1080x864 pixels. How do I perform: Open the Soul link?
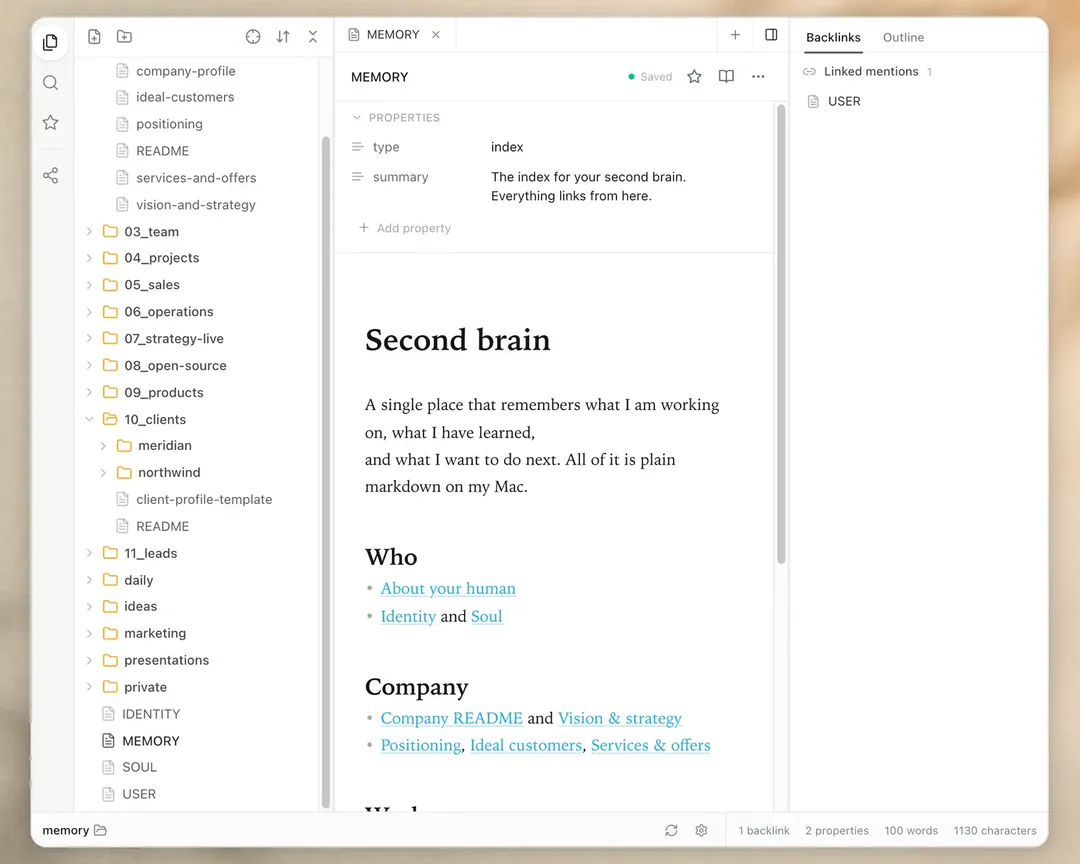coord(486,616)
